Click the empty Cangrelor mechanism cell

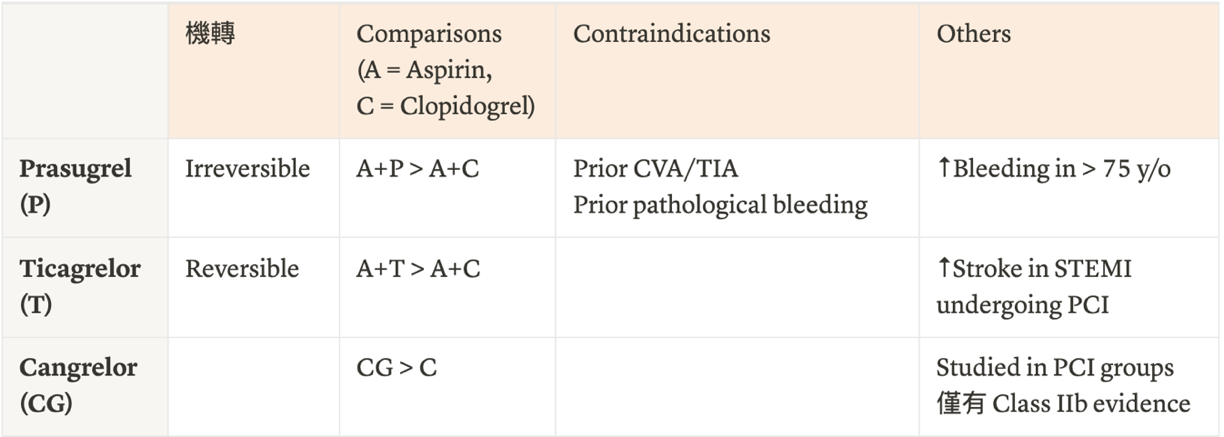pos(254,385)
